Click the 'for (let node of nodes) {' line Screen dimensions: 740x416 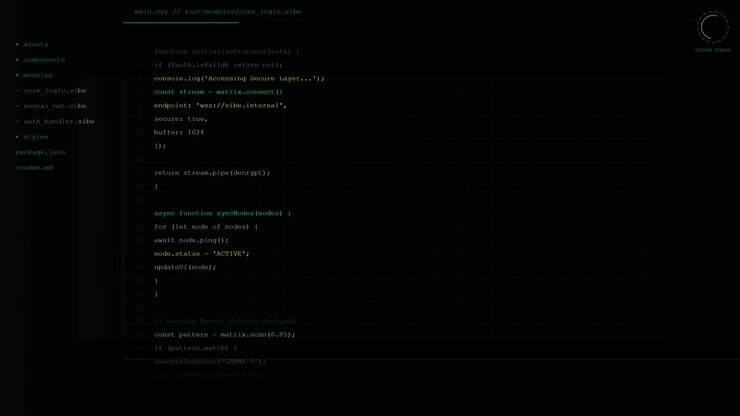tap(206, 227)
